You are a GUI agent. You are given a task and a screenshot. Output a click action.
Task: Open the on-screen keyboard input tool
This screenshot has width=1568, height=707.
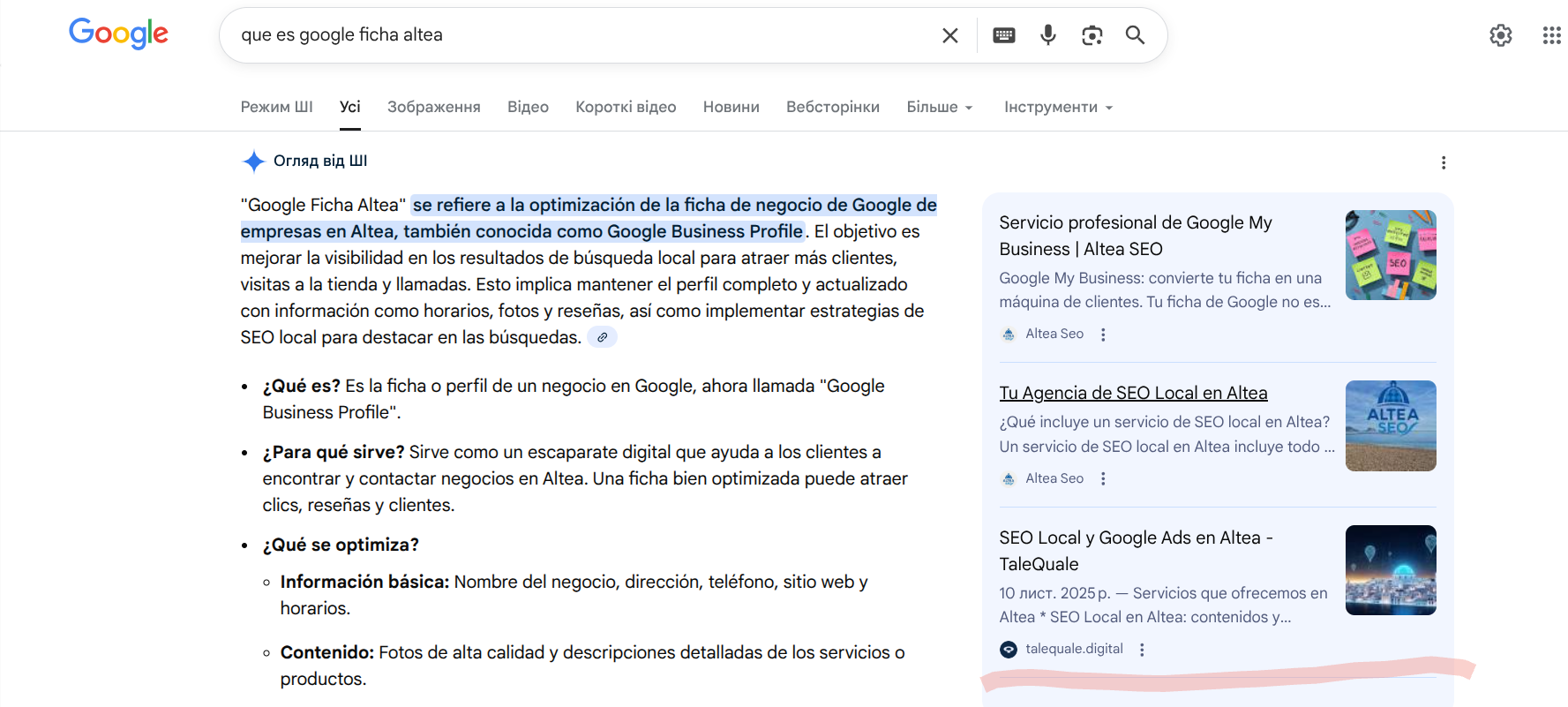(x=1004, y=35)
